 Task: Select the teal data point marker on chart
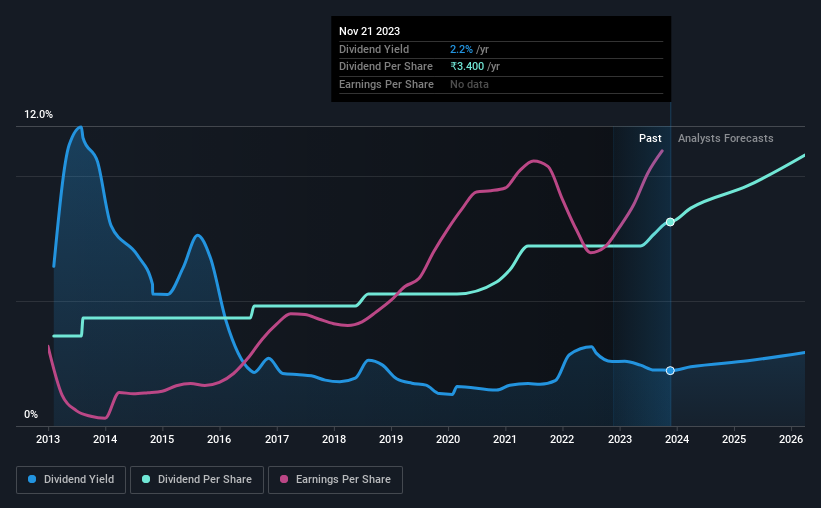[670, 222]
